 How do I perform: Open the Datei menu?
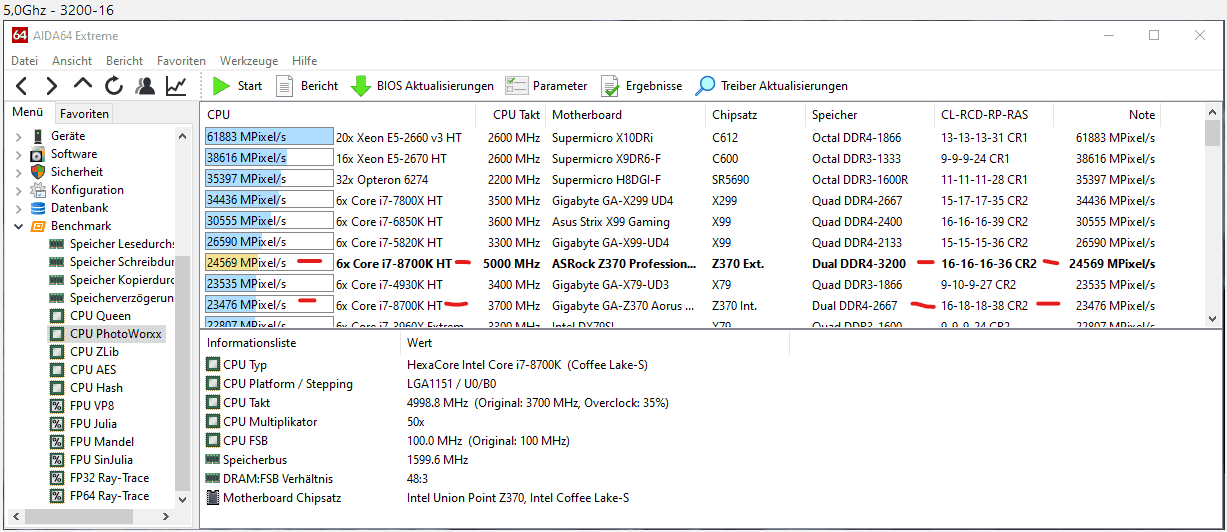pyautogui.click(x=24, y=61)
